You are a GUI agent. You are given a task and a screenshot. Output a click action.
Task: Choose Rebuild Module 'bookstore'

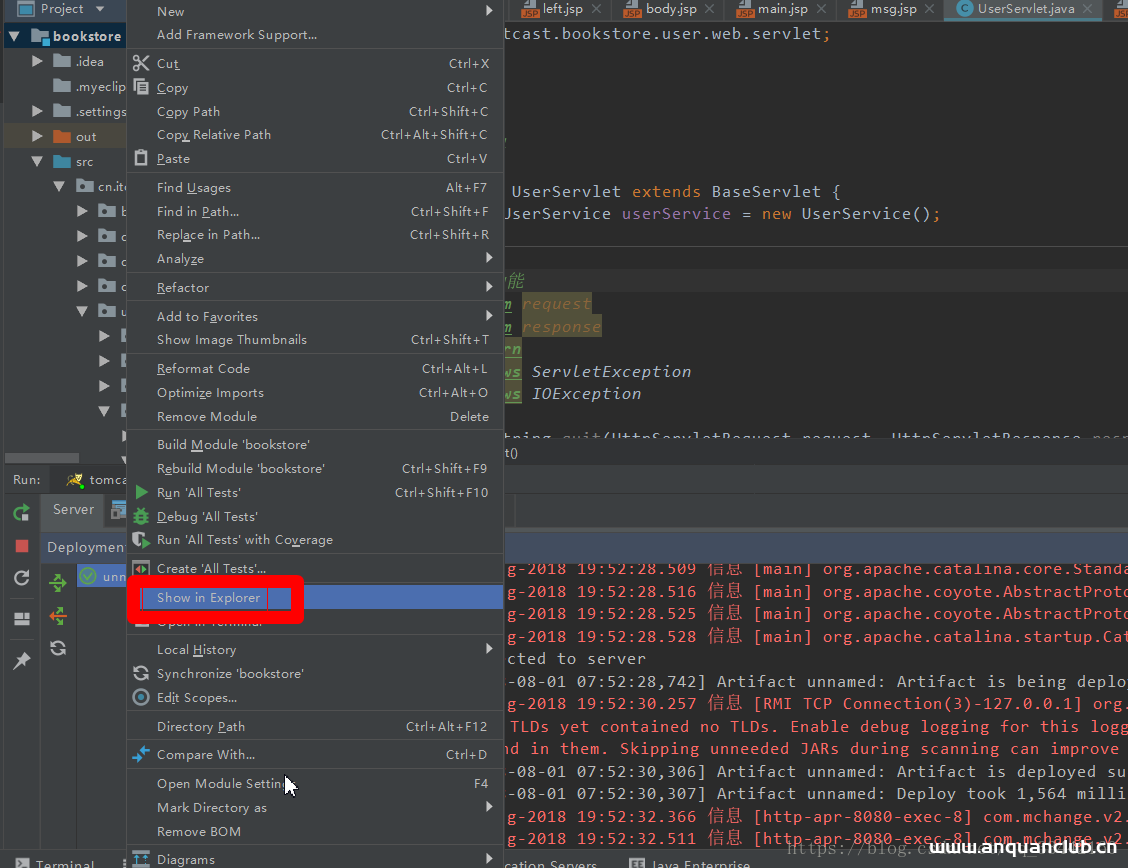(315, 468)
